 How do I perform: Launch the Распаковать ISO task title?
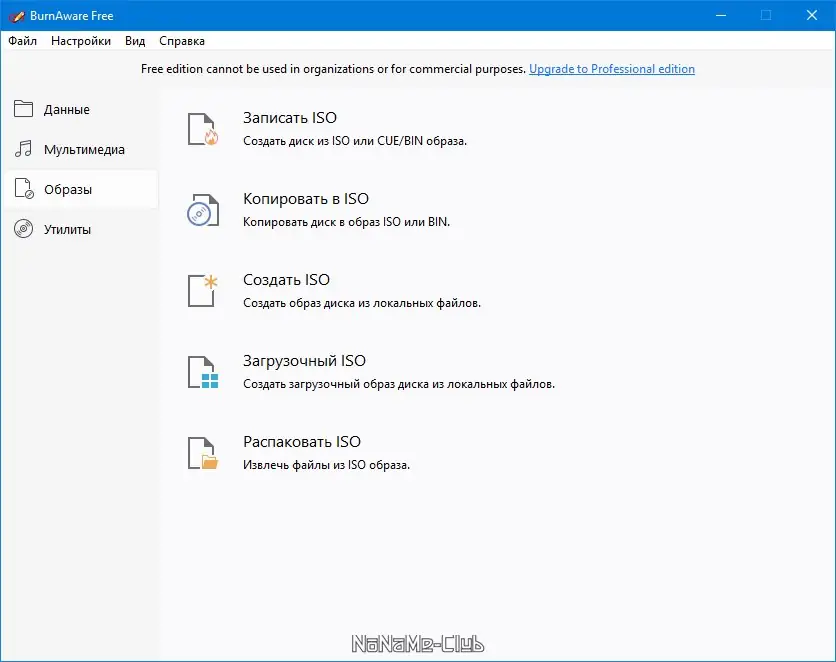pyautogui.click(x=302, y=441)
